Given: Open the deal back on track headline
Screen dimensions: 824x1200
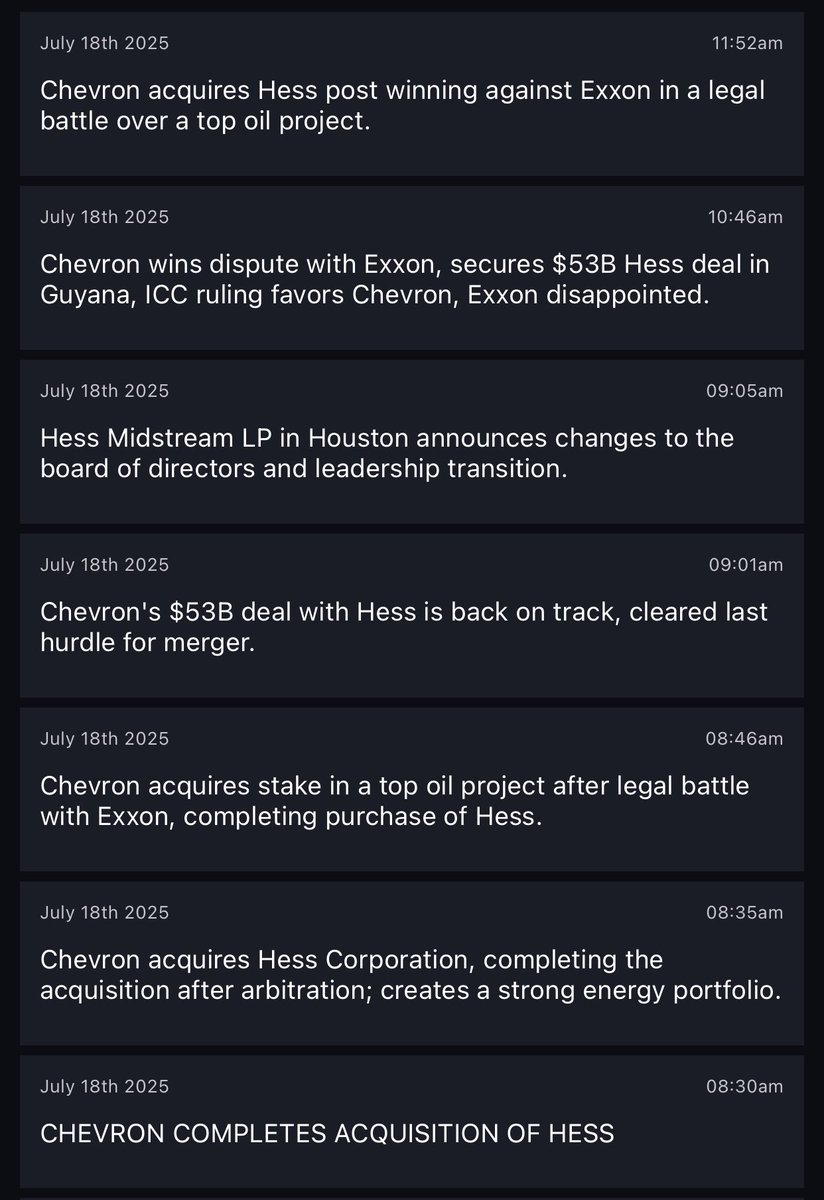Looking at the screenshot, I should [412, 616].
